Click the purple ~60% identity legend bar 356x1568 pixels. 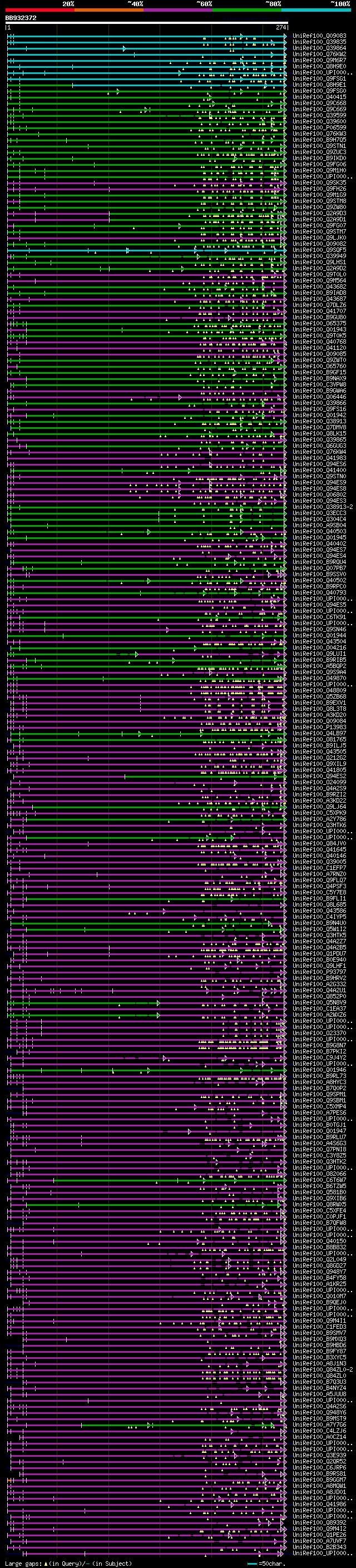[x=179, y=10]
